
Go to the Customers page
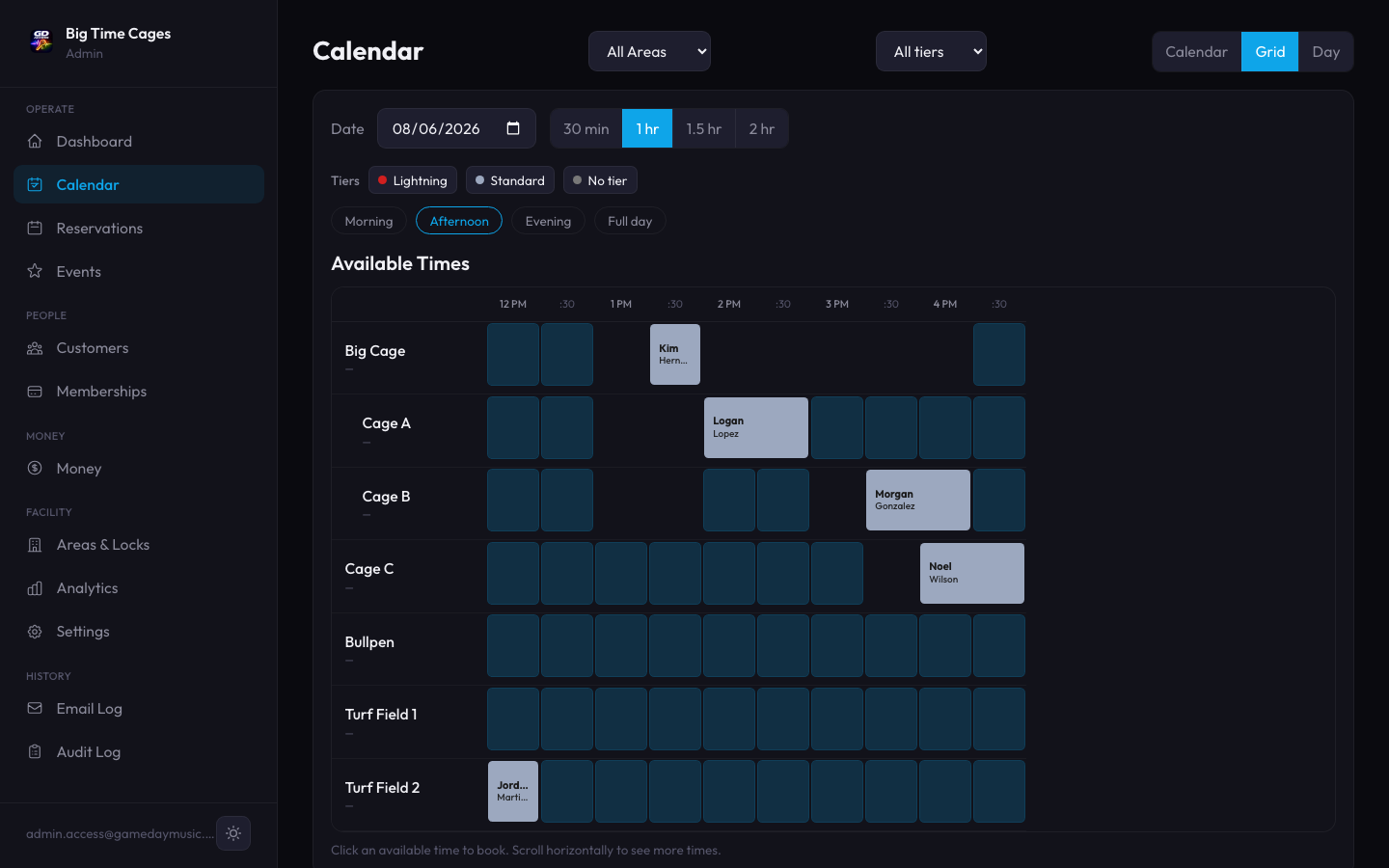click(139, 348)
